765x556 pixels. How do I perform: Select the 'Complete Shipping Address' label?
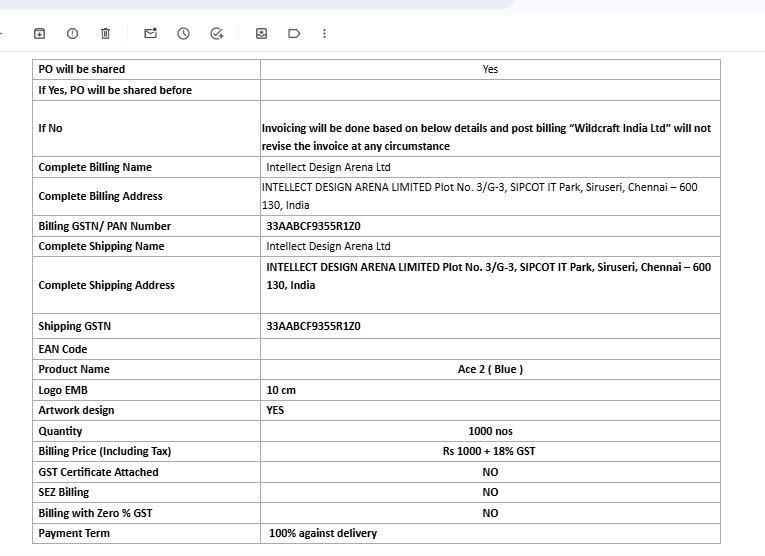point(106,285)
